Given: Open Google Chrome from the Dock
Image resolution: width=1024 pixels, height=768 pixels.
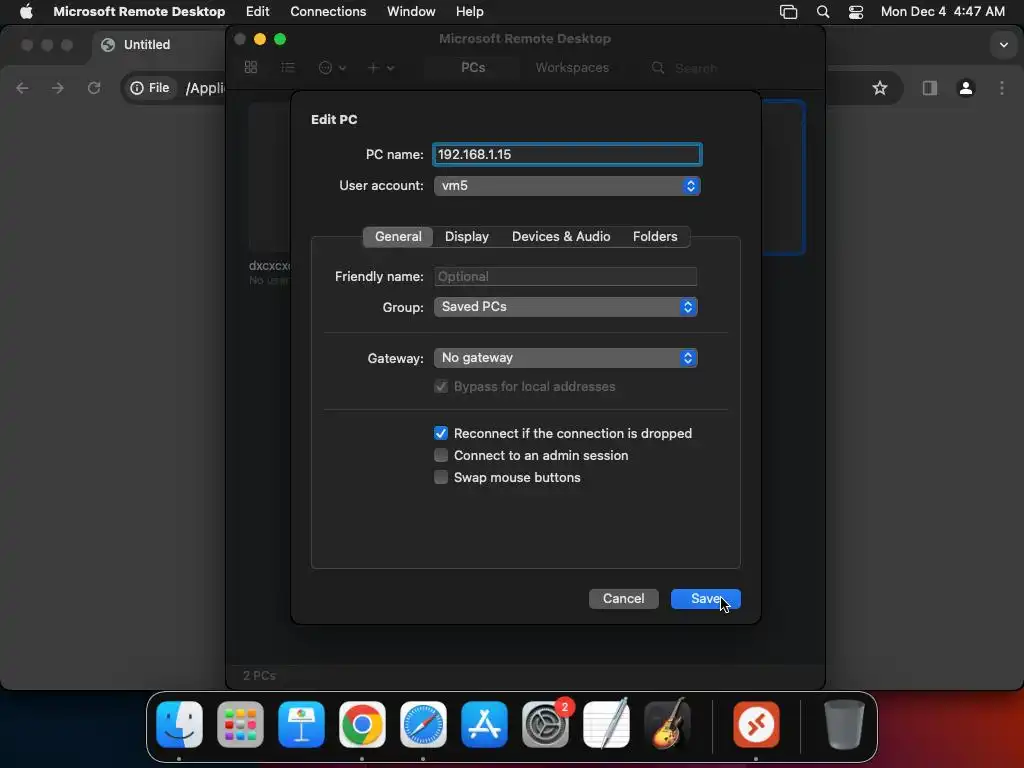Looking at the screenshot, I should (x=362, y=724).
